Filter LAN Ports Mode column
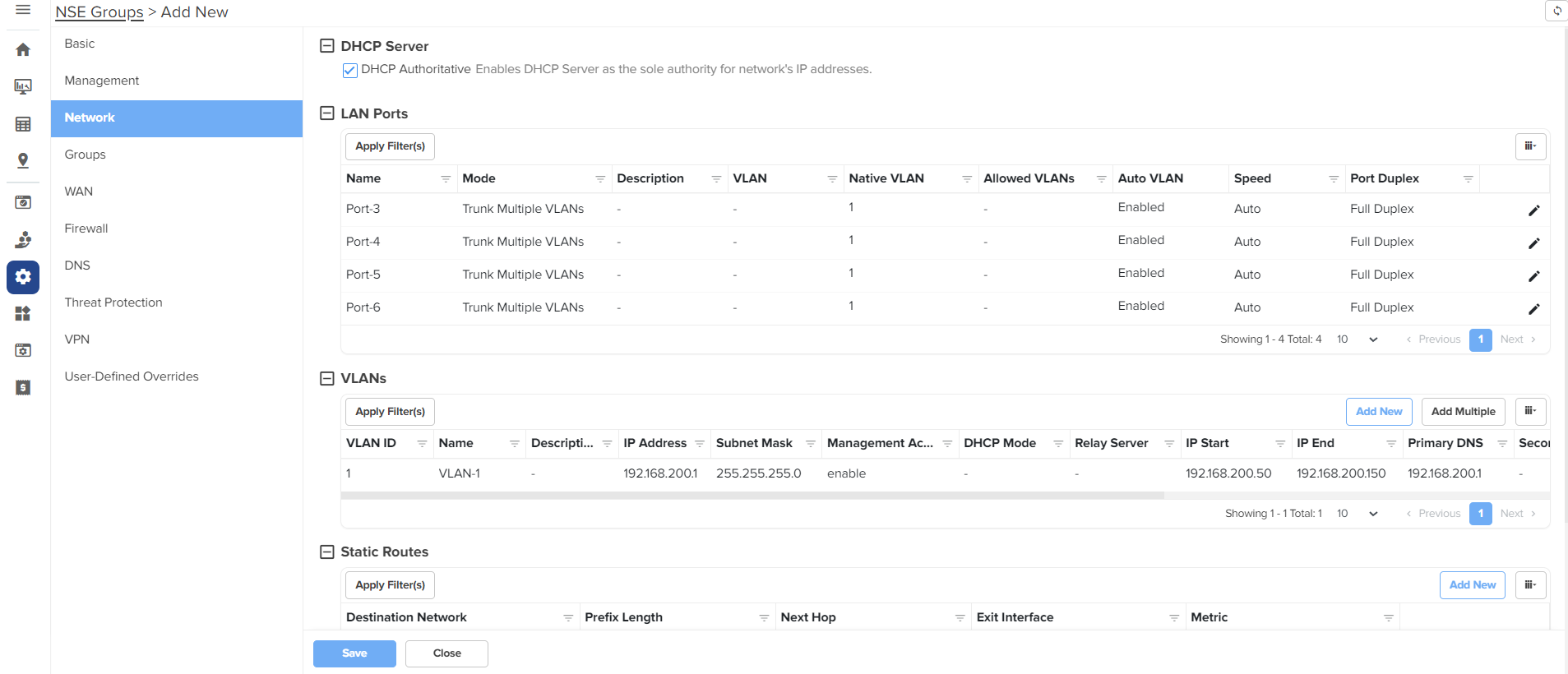 click(600, 179)
